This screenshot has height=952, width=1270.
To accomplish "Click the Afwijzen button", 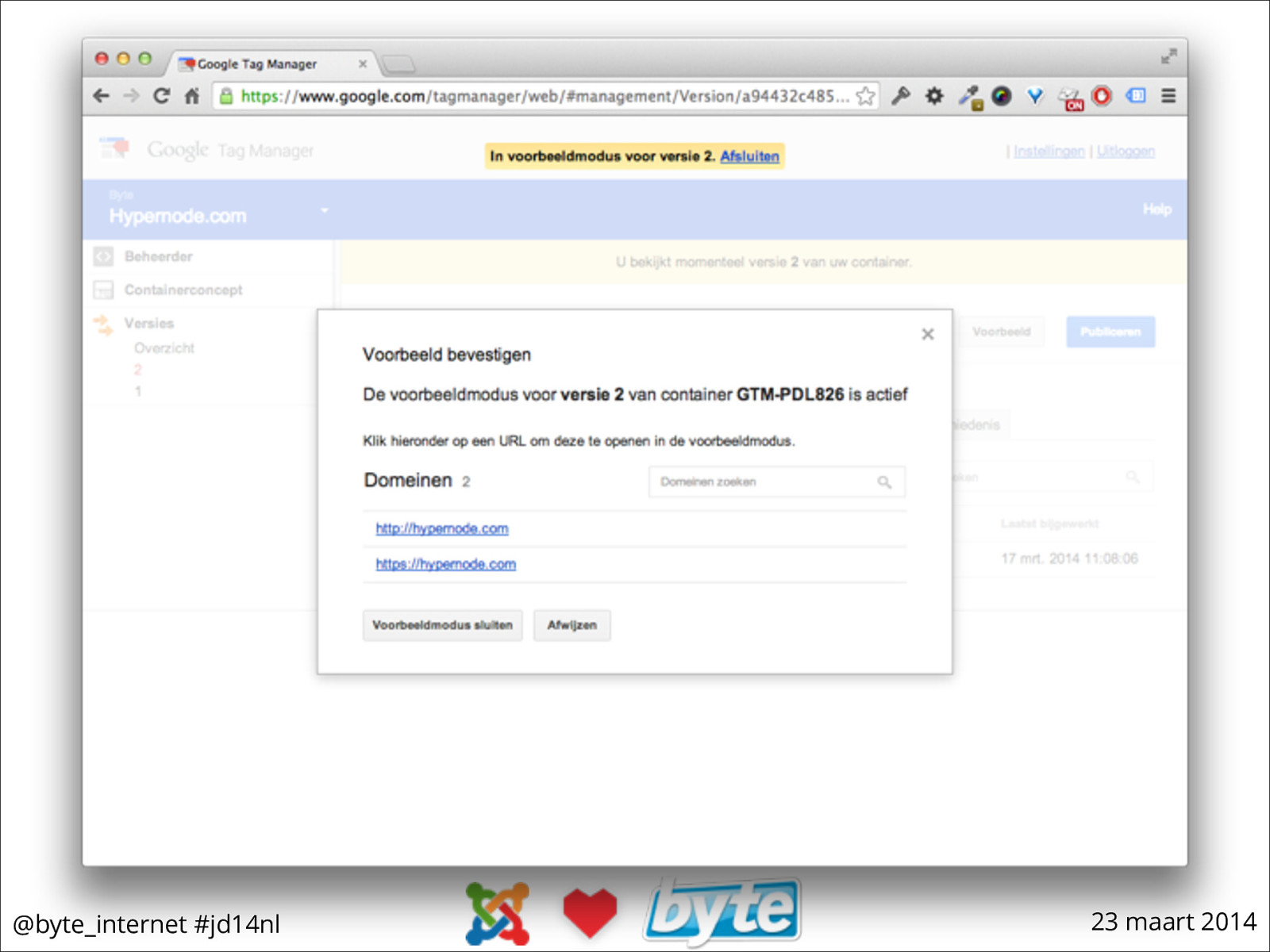I will (571, 625).
